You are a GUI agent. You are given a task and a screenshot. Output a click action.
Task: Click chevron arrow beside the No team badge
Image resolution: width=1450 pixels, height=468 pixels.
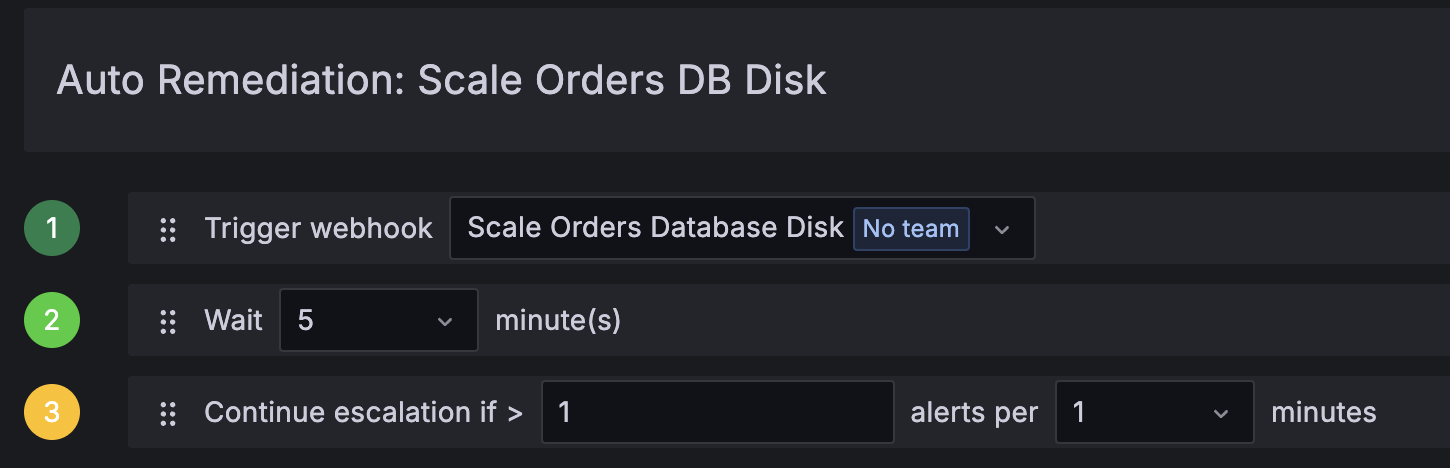[x=1002, y=229]
